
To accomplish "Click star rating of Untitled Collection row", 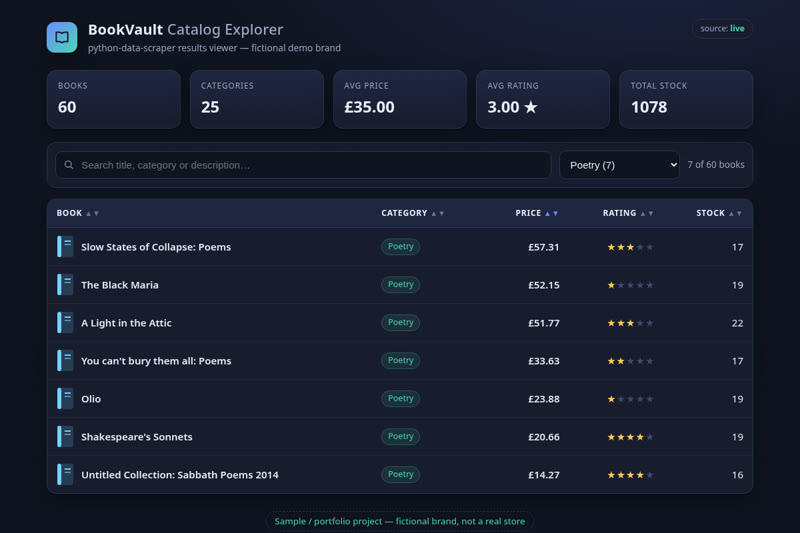I will click(x=630, y=475).
